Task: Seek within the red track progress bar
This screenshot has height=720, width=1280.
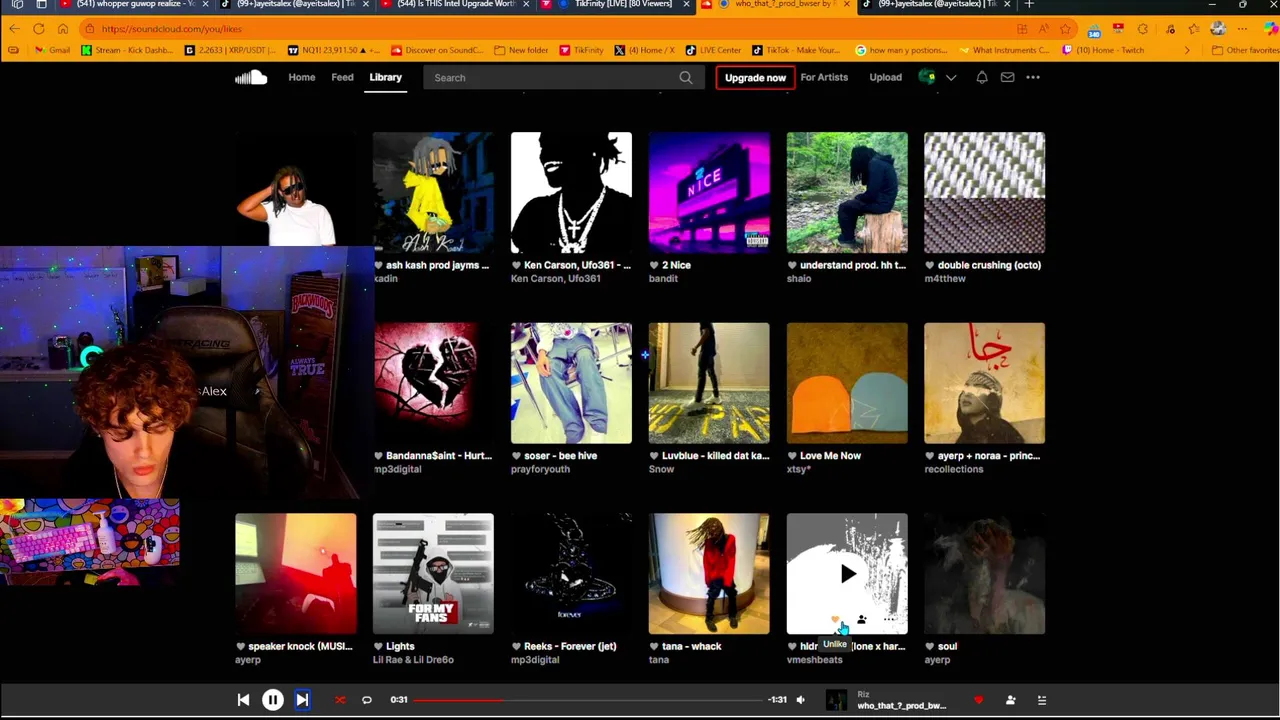Action: click(x=590, y=700)
